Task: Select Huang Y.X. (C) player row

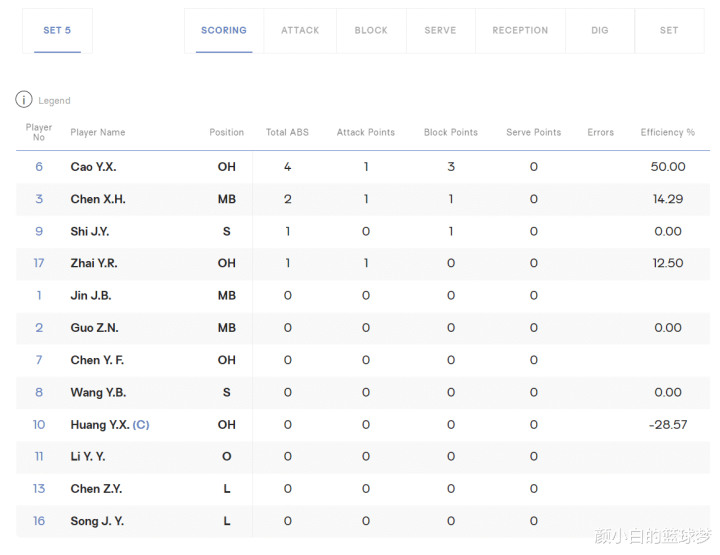Action: (x=363, y=425)
